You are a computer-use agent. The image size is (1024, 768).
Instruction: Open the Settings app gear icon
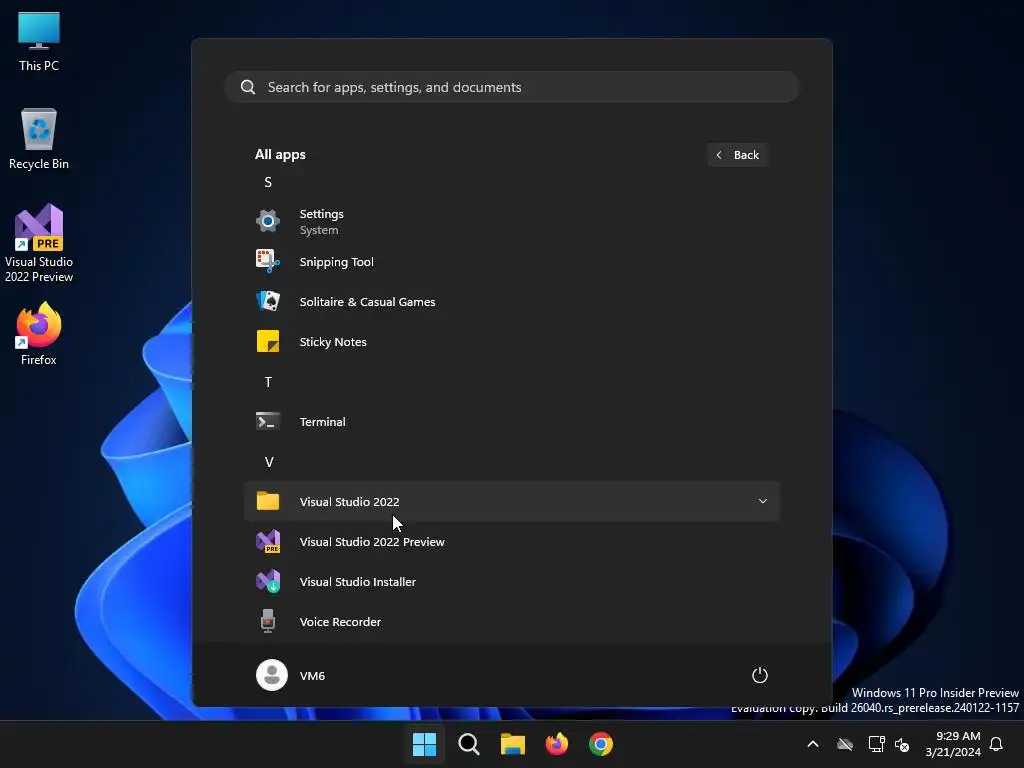click(x=268, y=221)
